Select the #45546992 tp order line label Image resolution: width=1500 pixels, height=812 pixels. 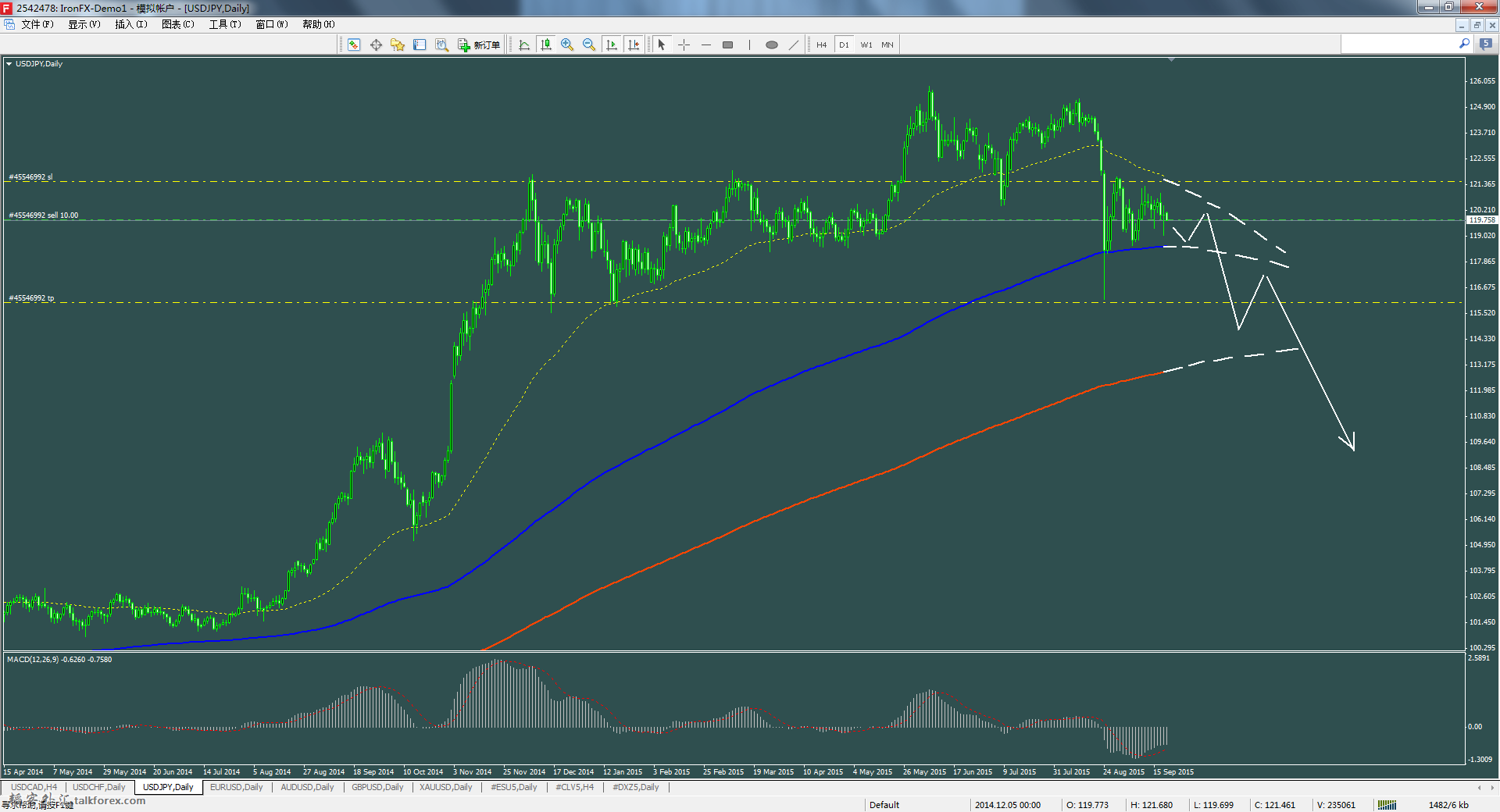click(32, 298)
